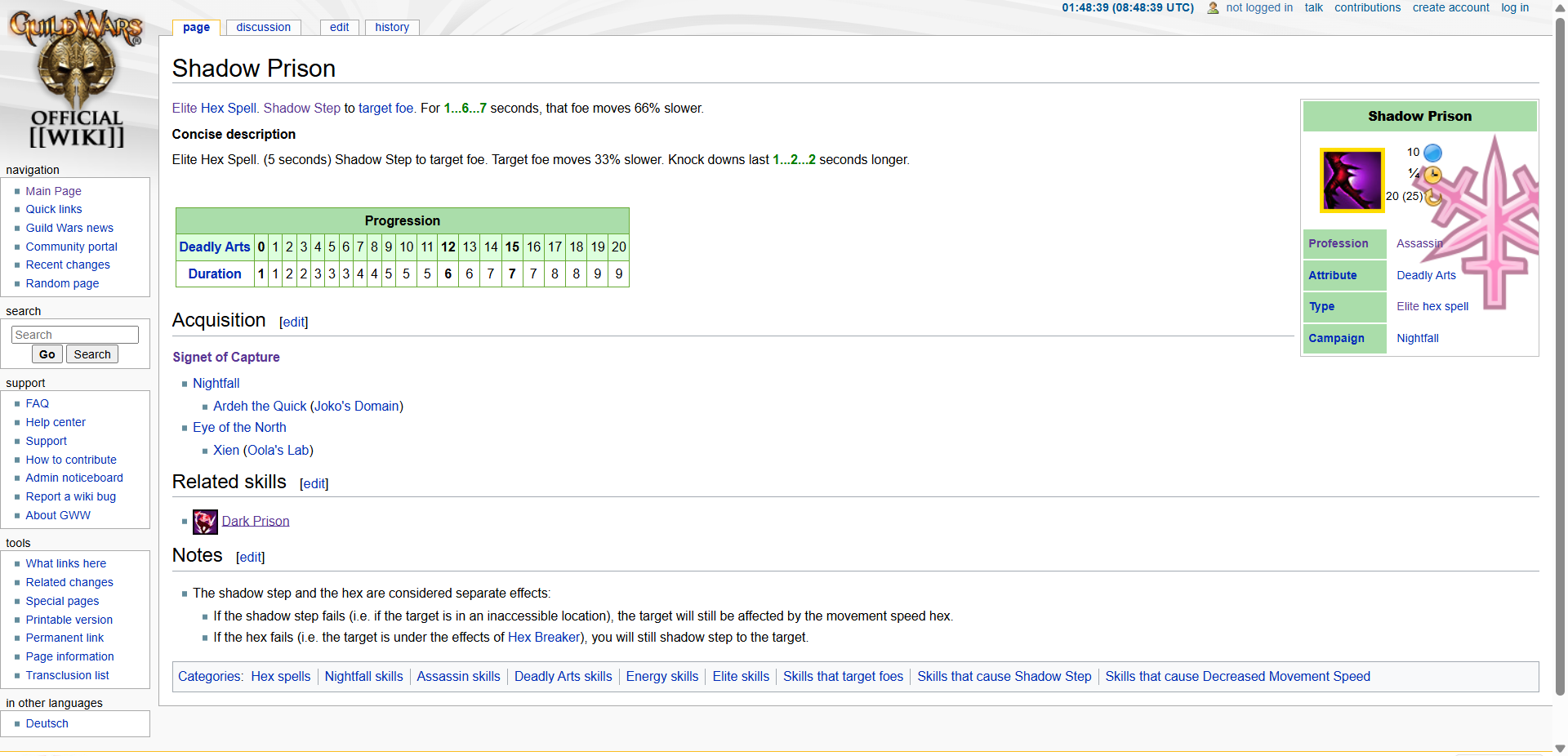
Task: Open Recent changes
Action: (x=67, y=265)
